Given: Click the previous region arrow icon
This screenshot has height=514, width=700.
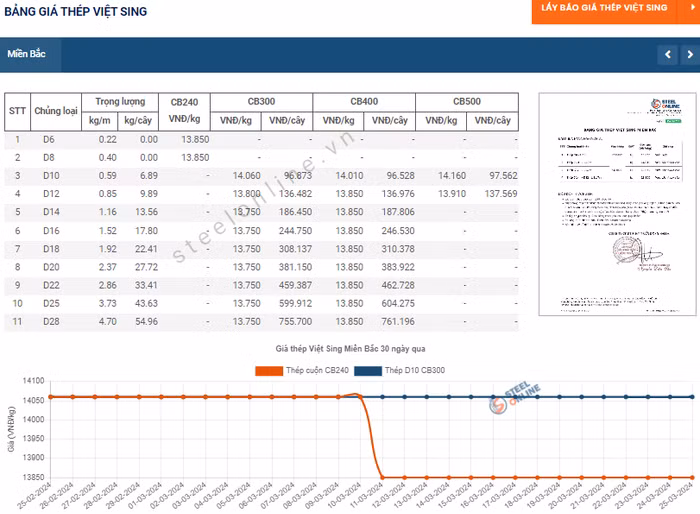Looking at the screenshot, I should point(667,54).
